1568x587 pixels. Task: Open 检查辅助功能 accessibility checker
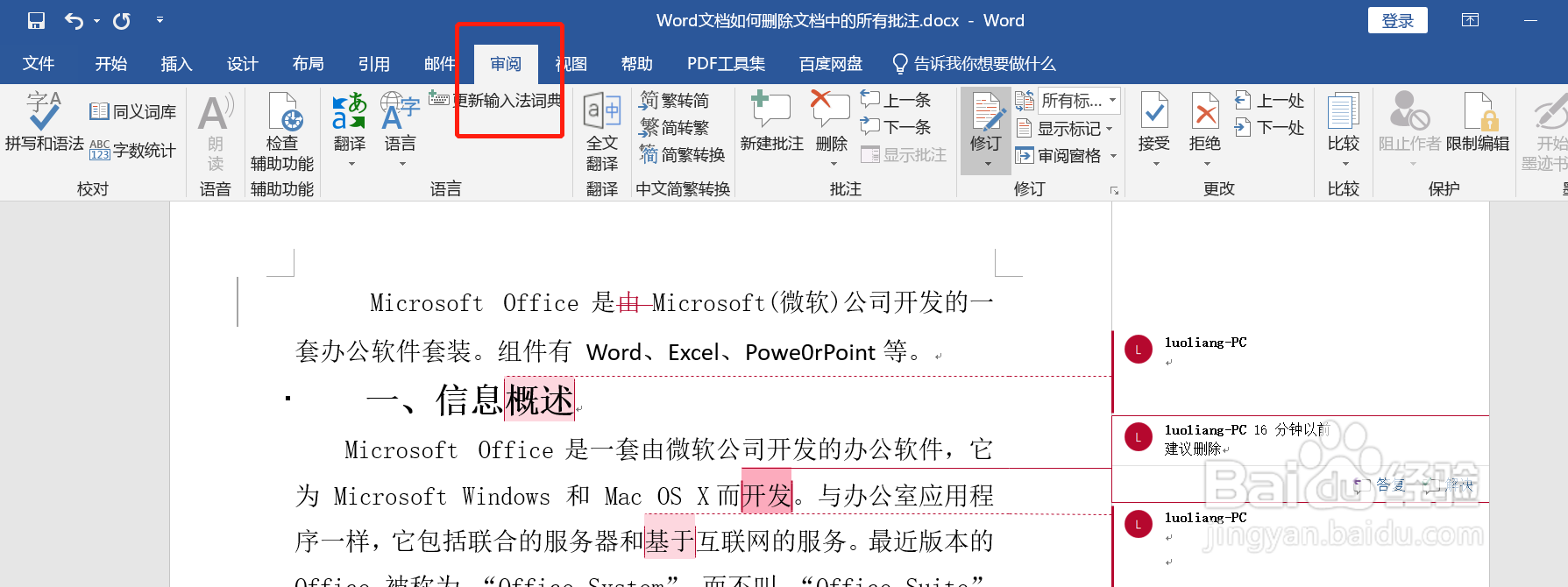282,131
